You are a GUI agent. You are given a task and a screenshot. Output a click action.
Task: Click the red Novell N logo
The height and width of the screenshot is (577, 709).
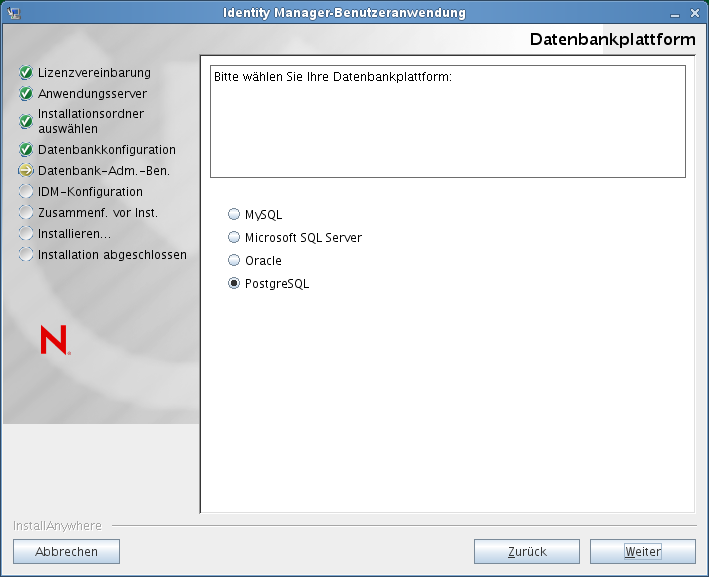point(55,340)
